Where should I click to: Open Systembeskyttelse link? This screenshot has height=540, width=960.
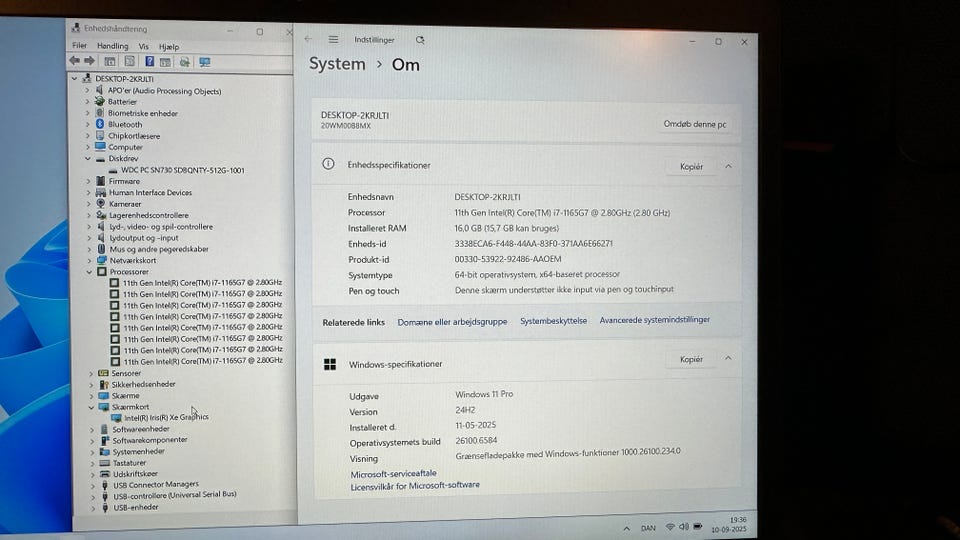pos(553,321)
